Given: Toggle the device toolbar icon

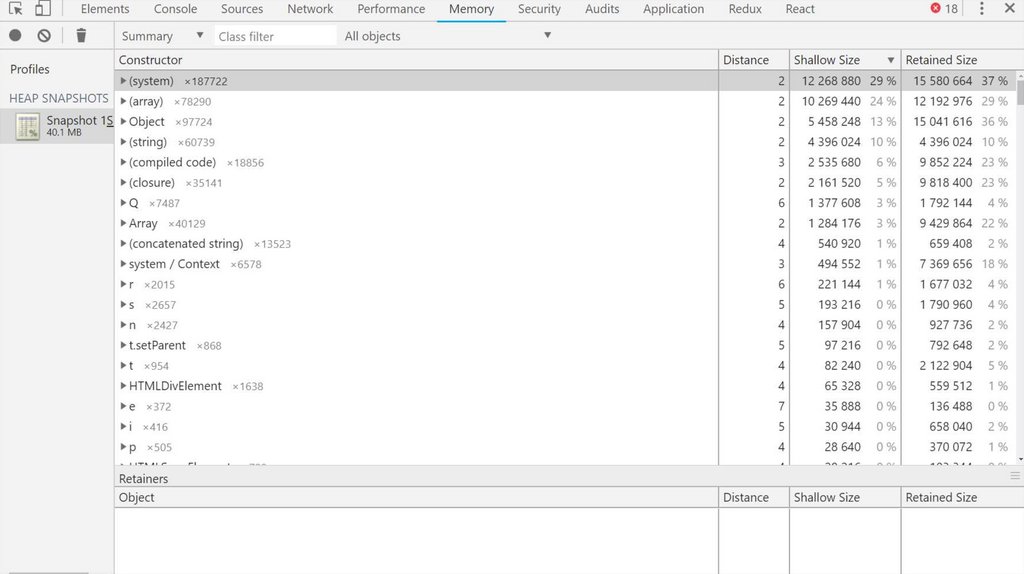Looking at the screenshot, I should tap(42, 8).
